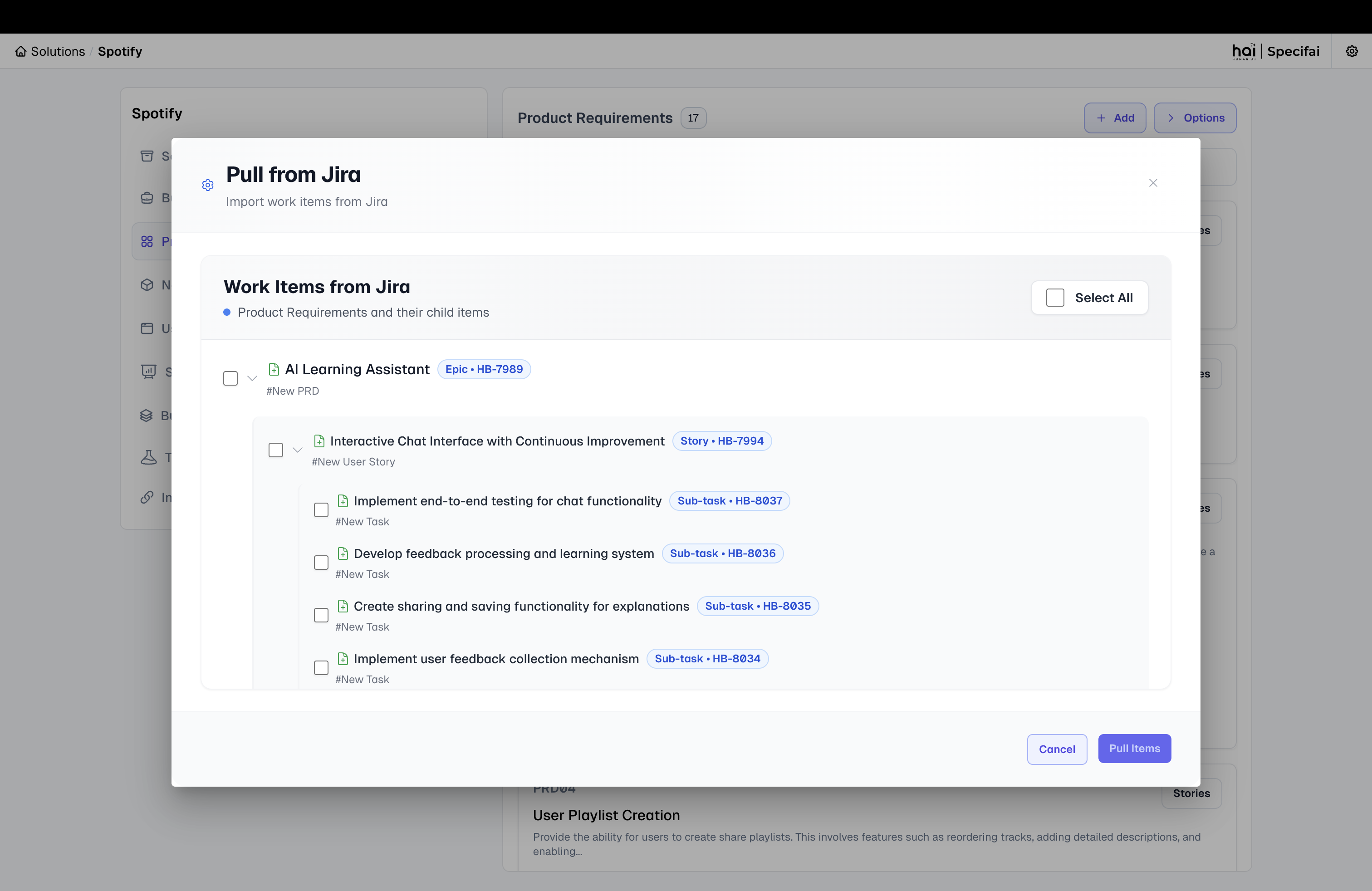Click document icon for user feedback collection sub-task
This screenshot has height=891, width=1372.
click(x=343, y=658)
